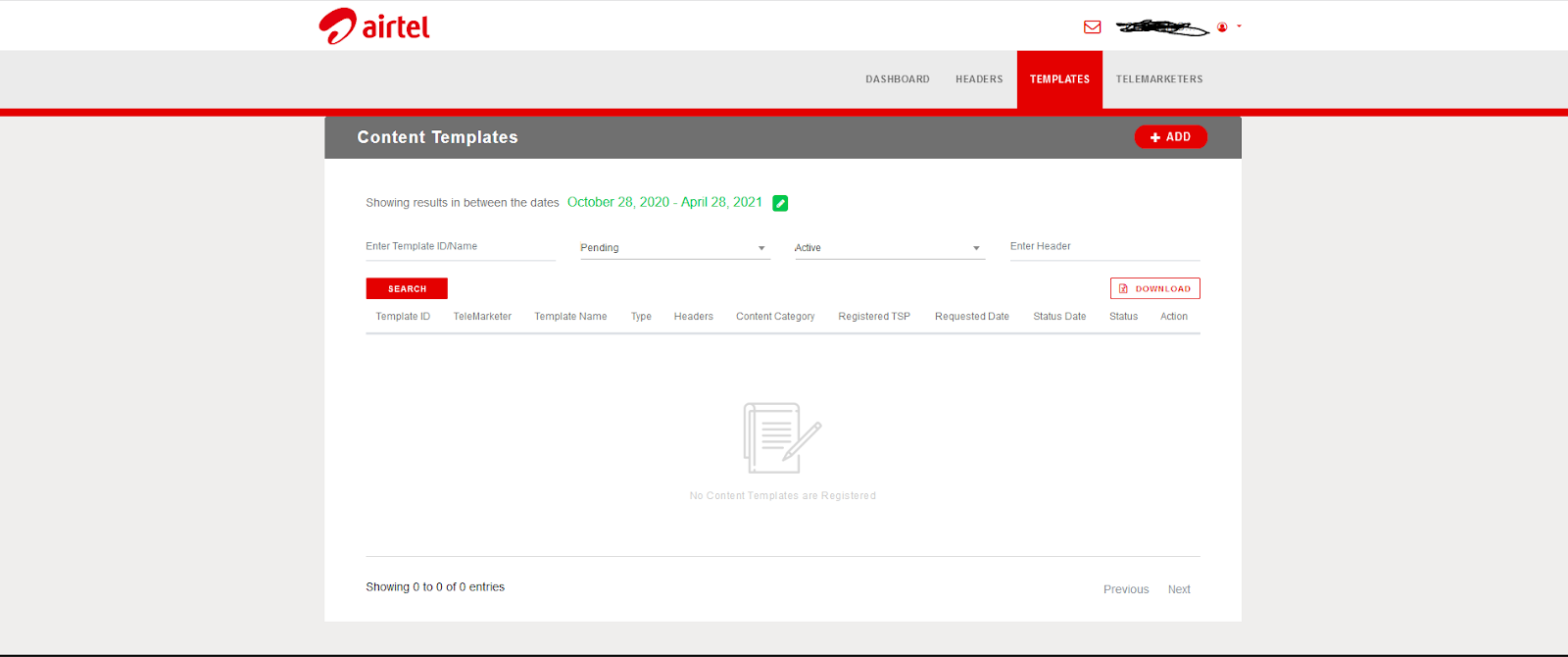Image resolution: width=1568 pixels, height=657 pixels.
Task: Click the Content Templates heading
Action: tap(437, 137)
